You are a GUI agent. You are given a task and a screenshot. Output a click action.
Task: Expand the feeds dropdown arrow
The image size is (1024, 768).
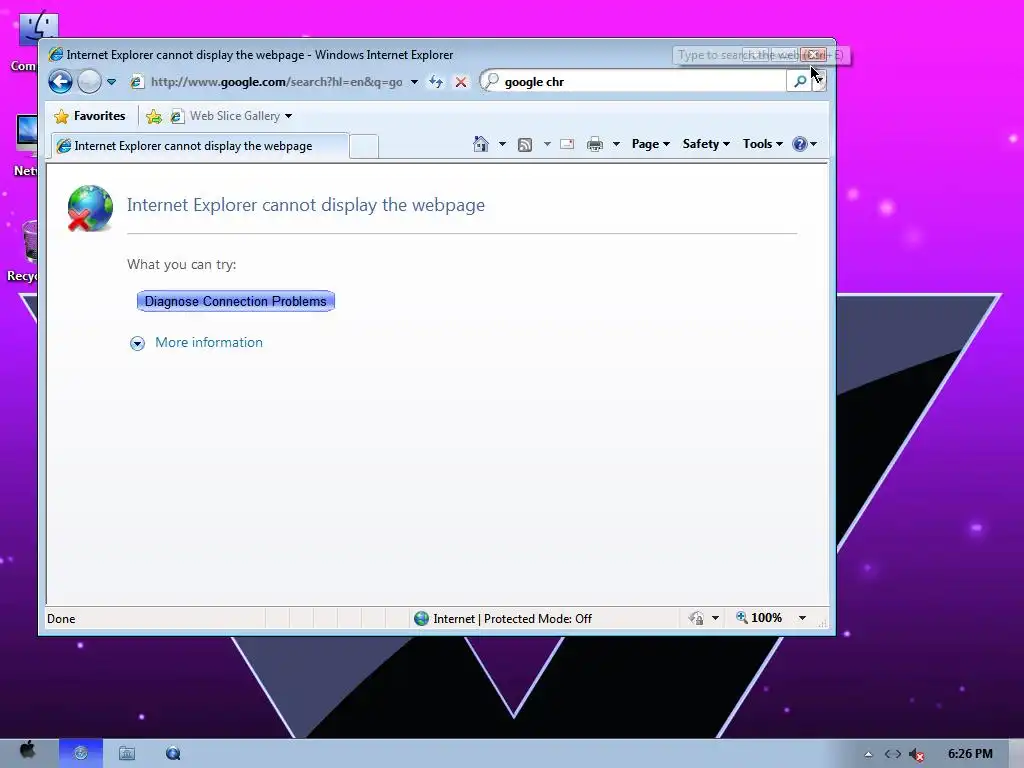tap(547, 144)
